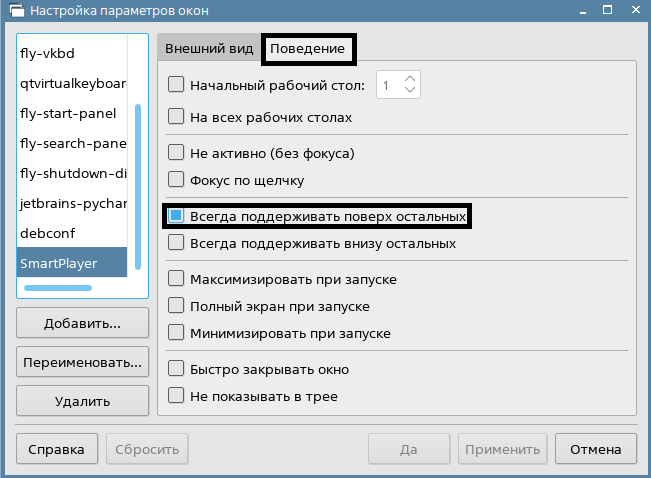The image size is (651, 478).
Task: Close the dialog with Отмена
Action: 596,449
